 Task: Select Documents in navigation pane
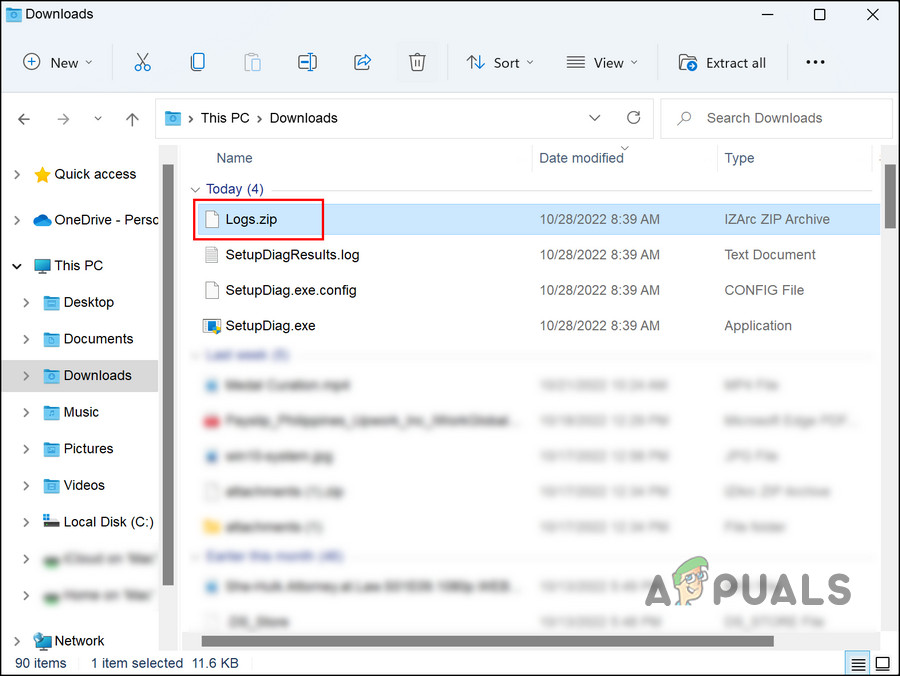(98, 339)
